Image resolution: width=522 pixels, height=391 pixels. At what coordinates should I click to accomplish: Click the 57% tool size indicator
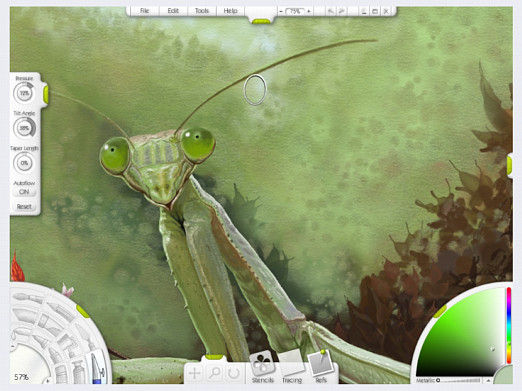(21, 377)
